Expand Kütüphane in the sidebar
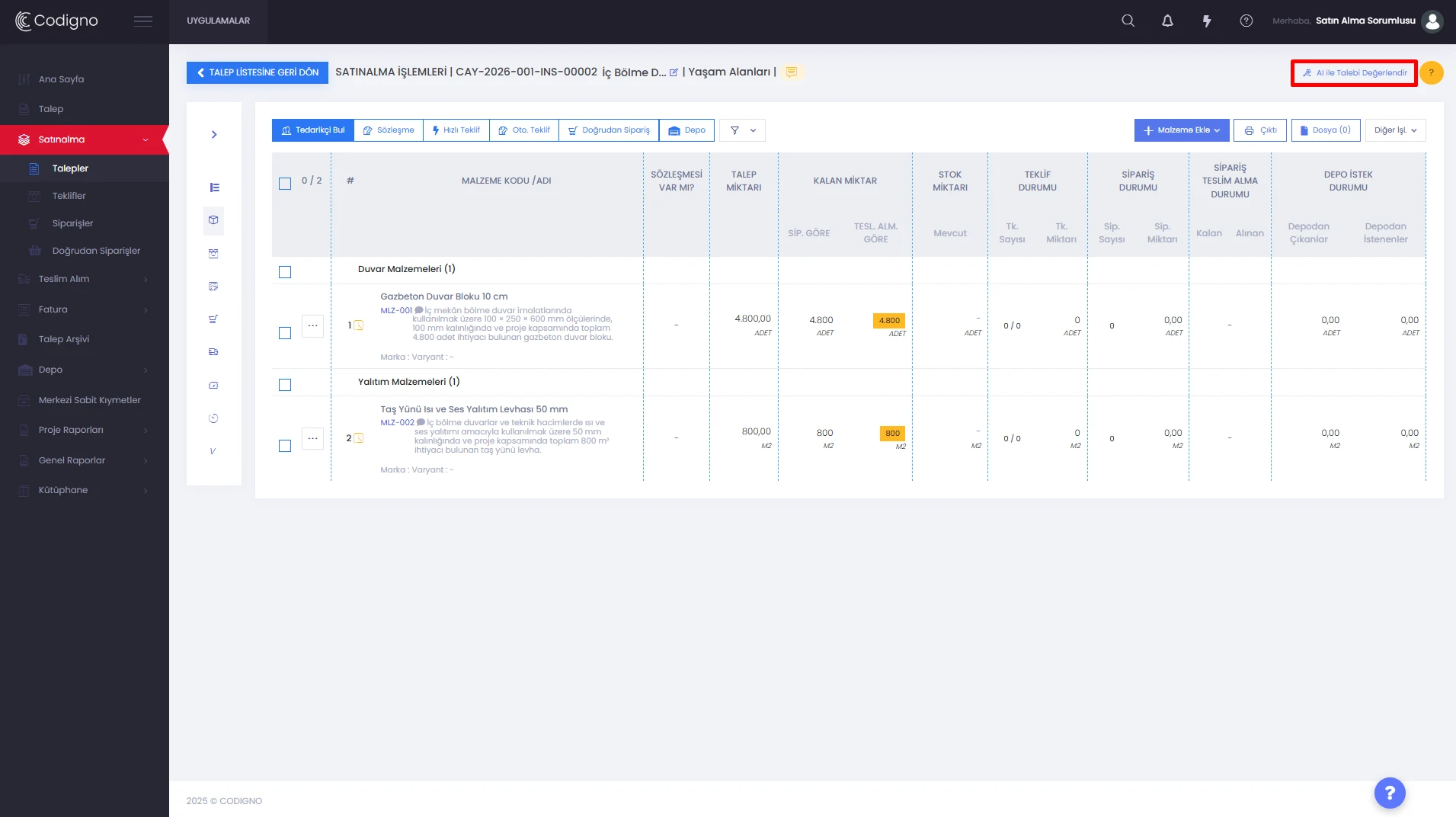The image size is (1456, 817). click(x=85, y=490)
